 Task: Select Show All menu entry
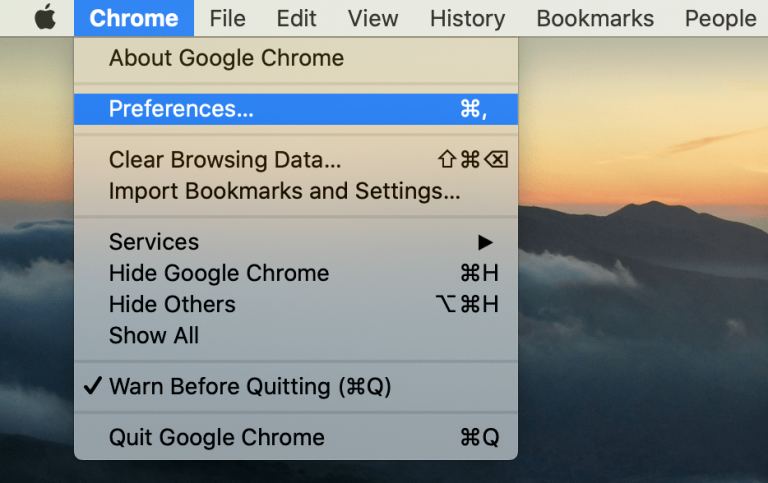pos(296,336)
